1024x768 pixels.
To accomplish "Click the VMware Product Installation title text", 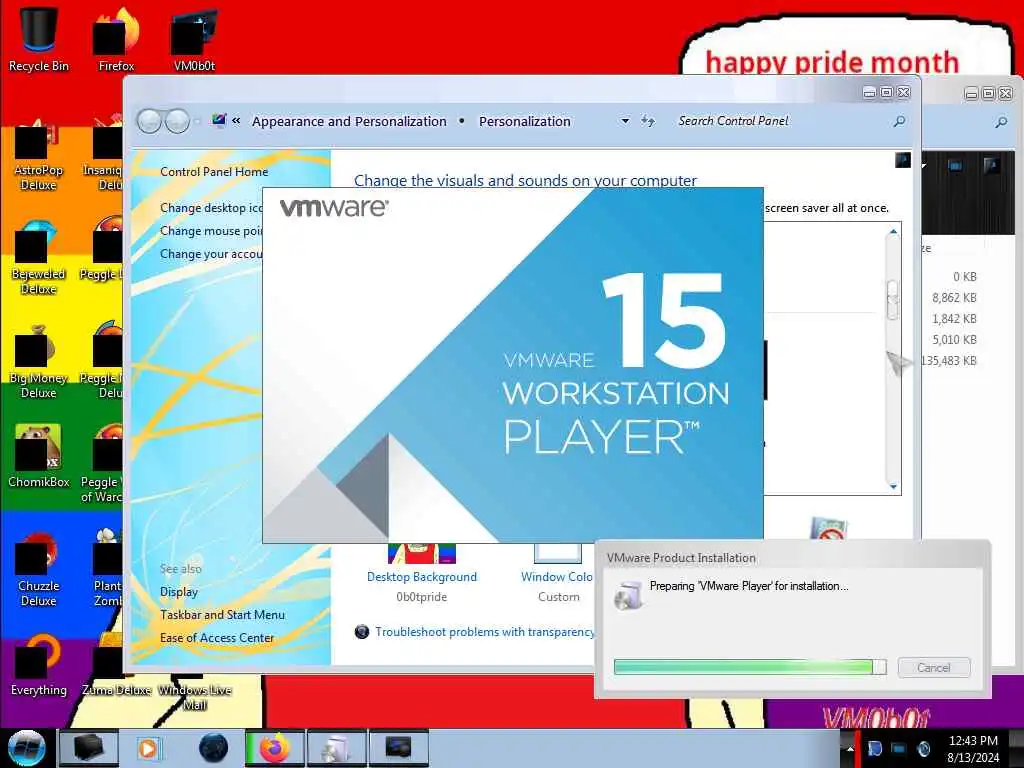I will coord(681,558).
